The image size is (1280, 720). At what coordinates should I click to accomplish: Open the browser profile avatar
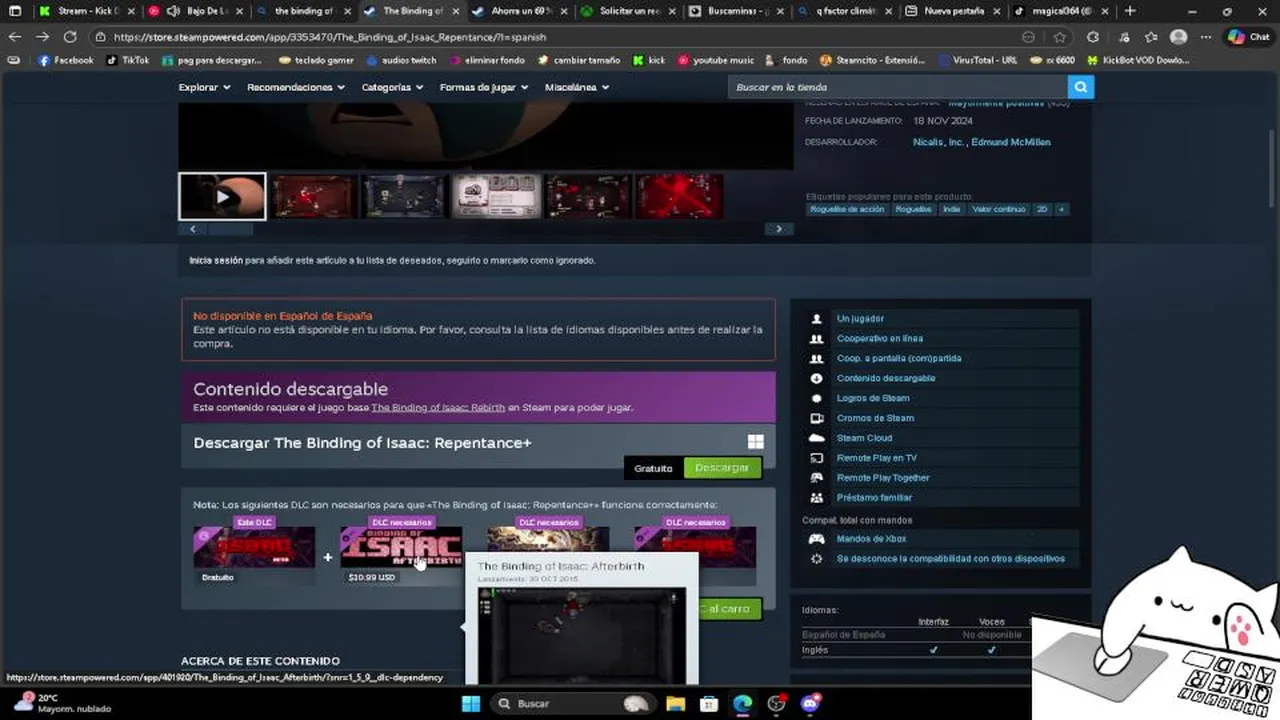pos(1179,37)
